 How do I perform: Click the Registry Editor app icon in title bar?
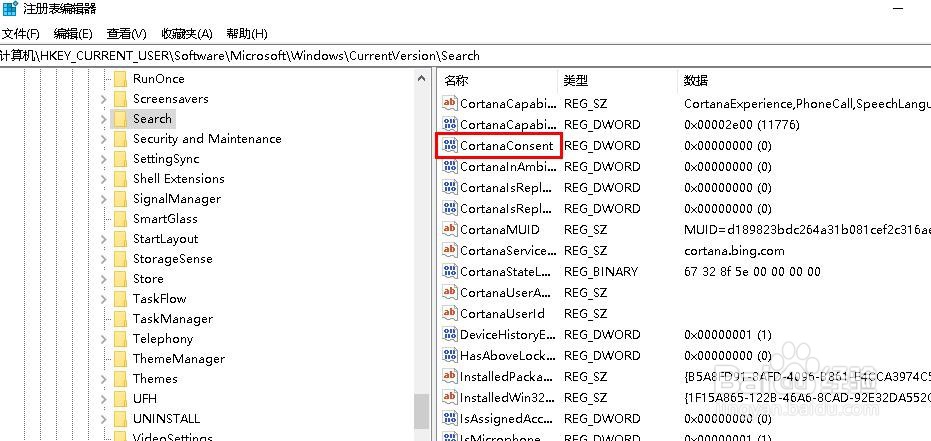[9, 9]
